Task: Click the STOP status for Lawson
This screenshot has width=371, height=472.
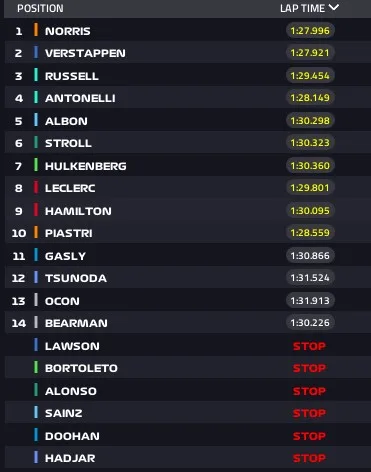Action: click(x=309, y=346)
